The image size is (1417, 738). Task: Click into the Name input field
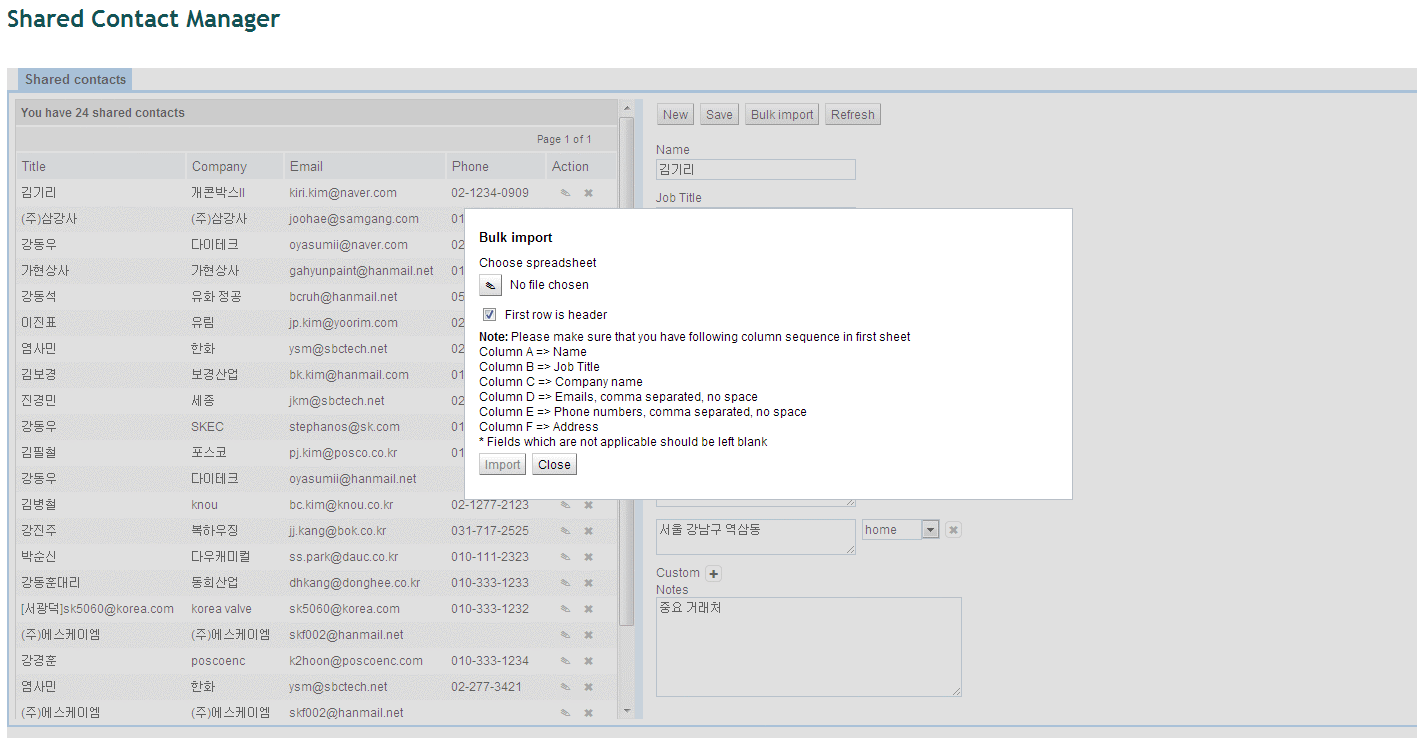(756, 170)
